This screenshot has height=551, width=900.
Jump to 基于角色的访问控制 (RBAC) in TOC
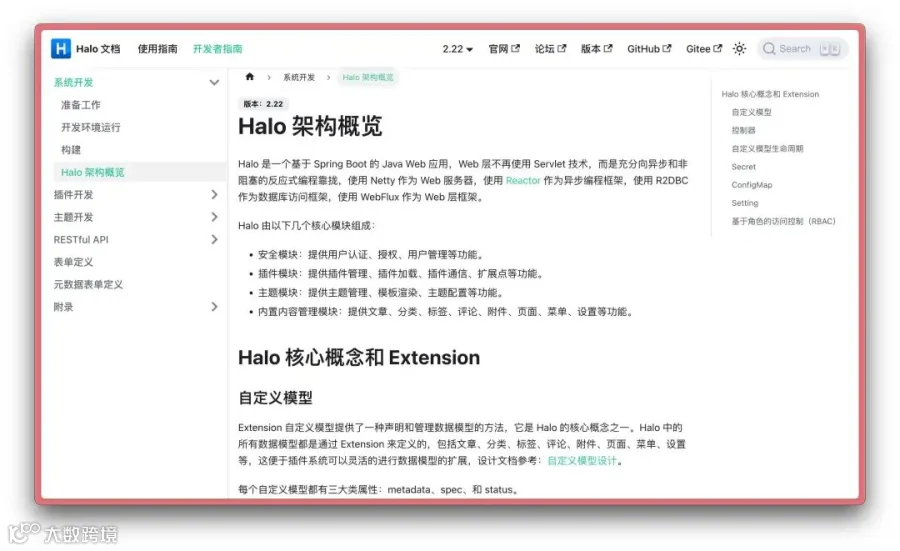[783, 221]
